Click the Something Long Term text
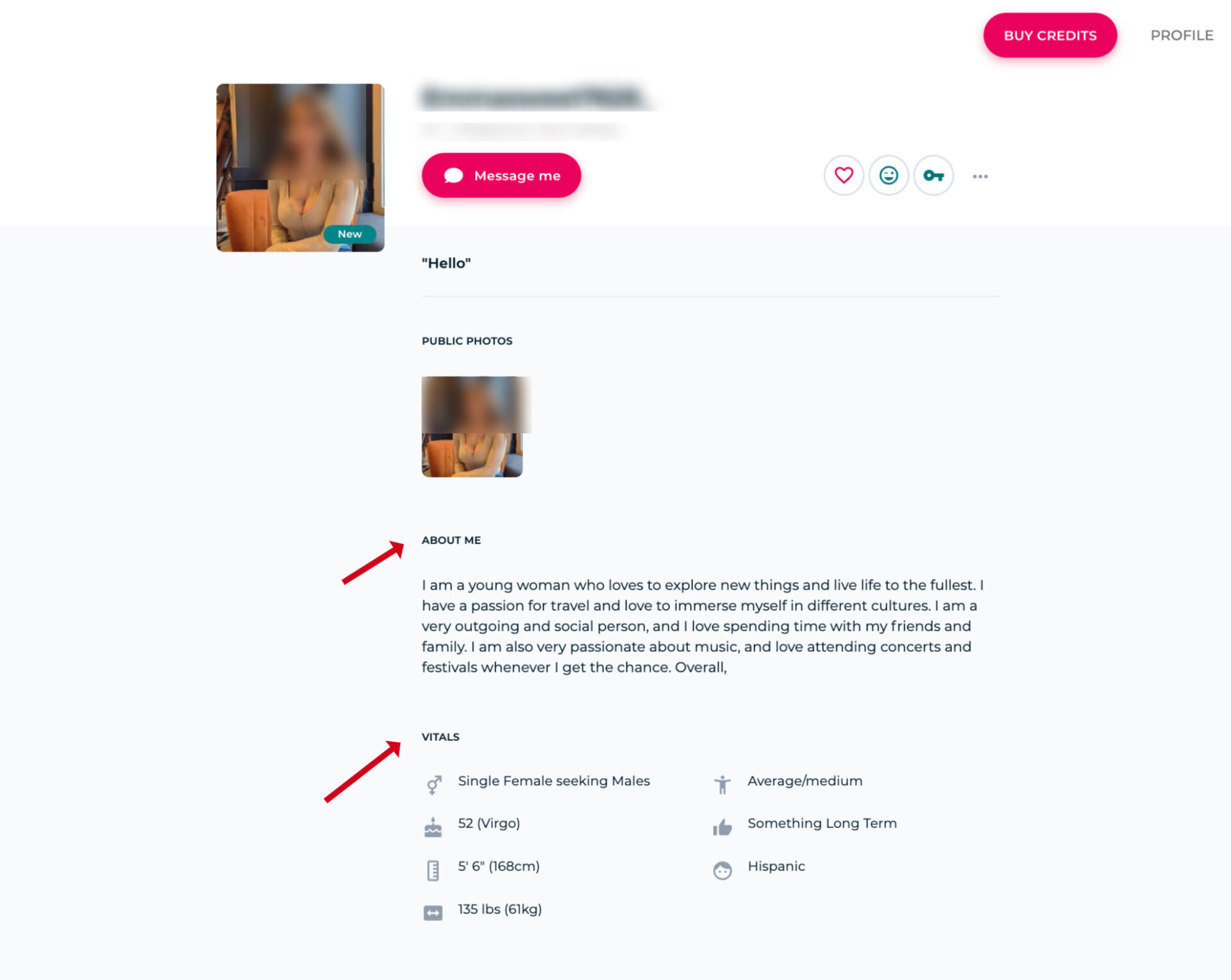 pyautogui.click(x=822, y=823)
